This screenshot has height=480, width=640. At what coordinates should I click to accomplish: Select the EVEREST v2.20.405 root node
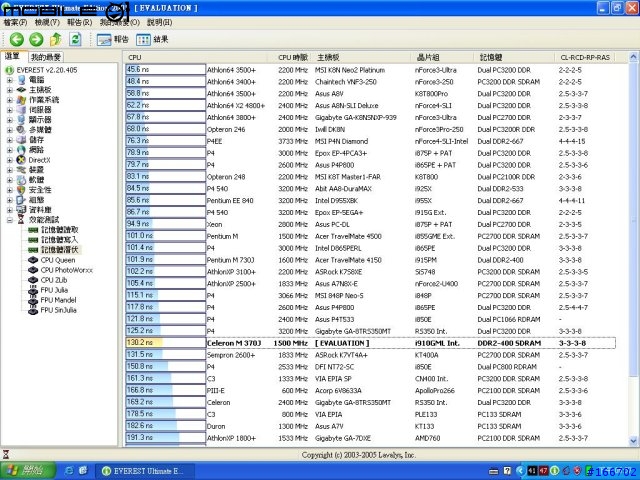(47, 70)
